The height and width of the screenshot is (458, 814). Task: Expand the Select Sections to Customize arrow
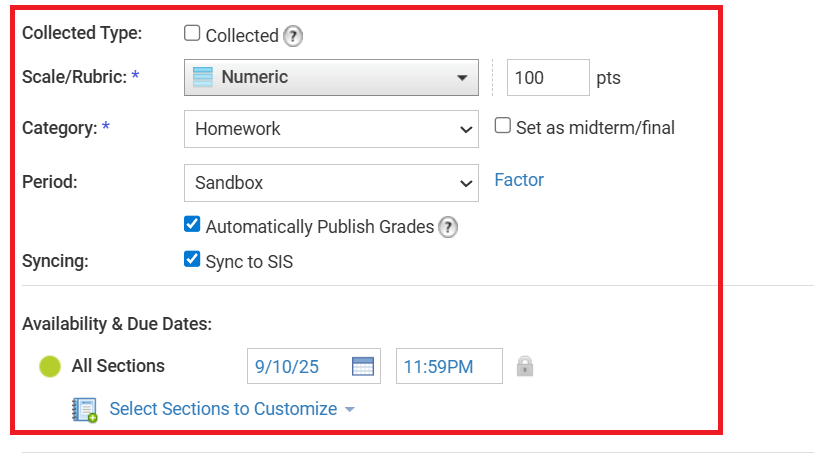point(349,410)
